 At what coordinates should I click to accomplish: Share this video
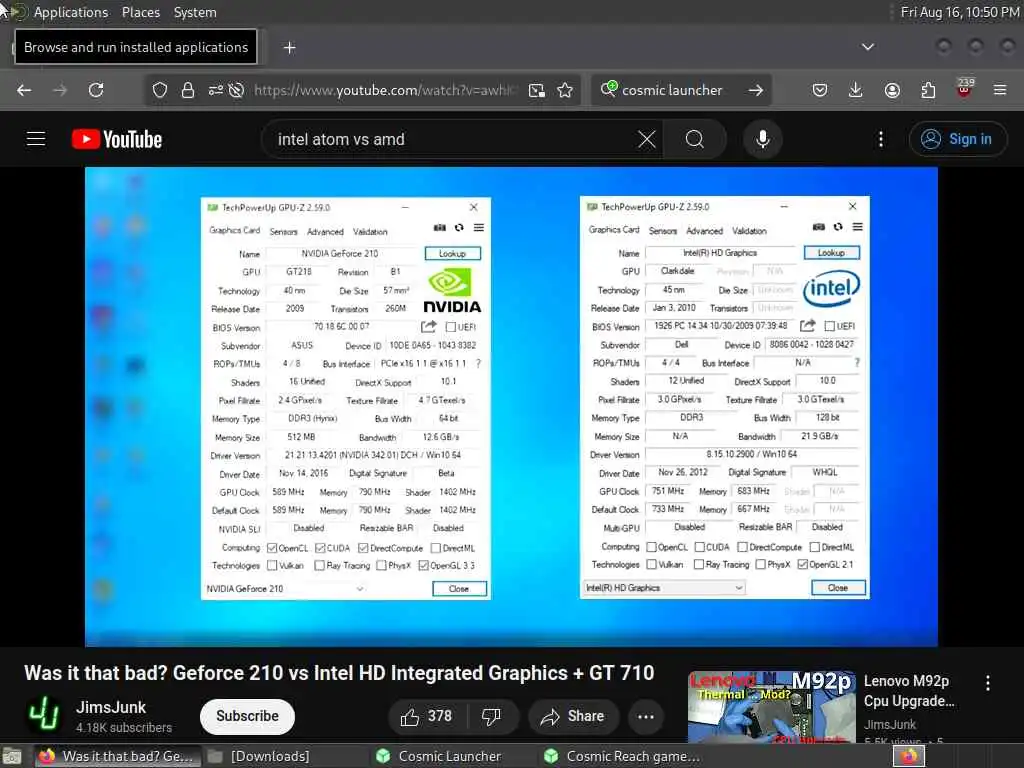tap(572, 716)
